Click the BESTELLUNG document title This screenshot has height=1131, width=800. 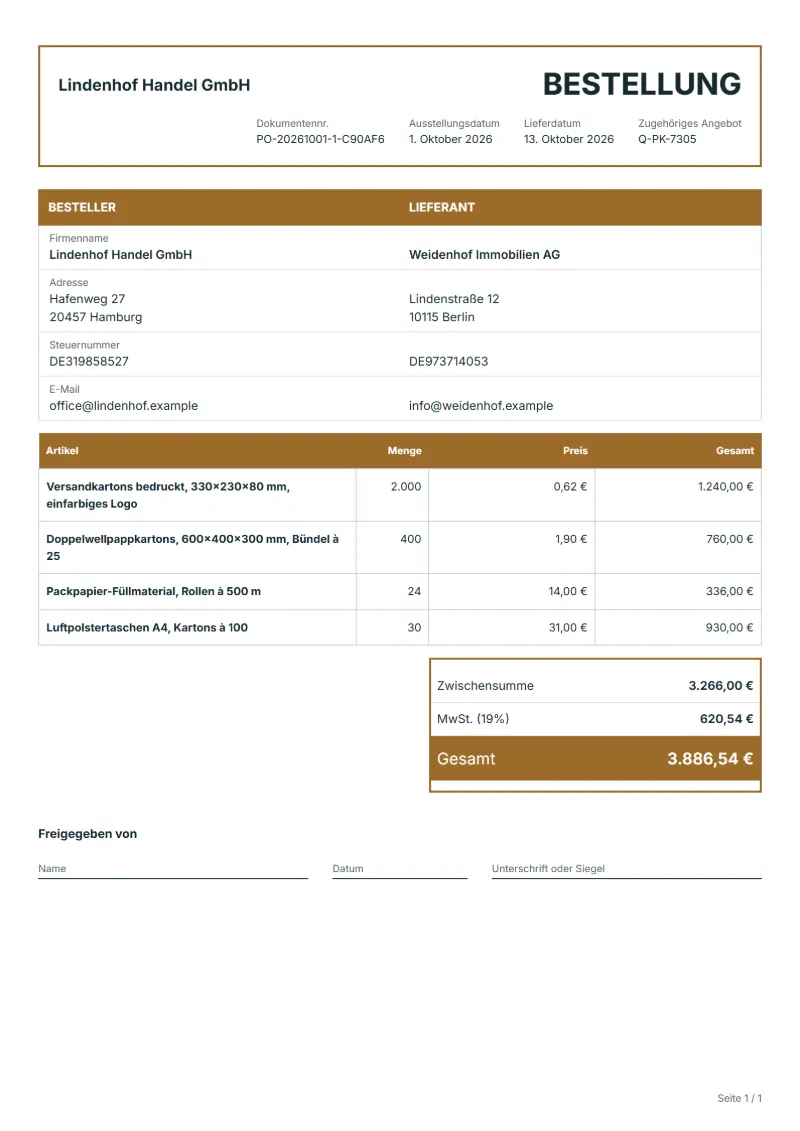tap(641, 84)
